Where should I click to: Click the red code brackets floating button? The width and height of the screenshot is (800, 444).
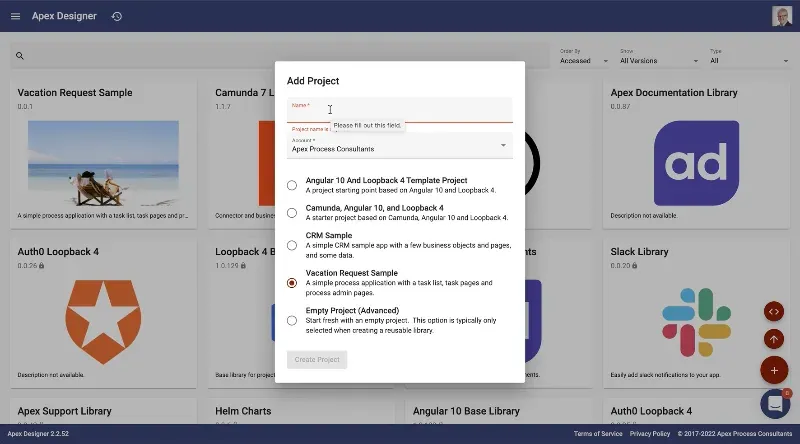773,312
